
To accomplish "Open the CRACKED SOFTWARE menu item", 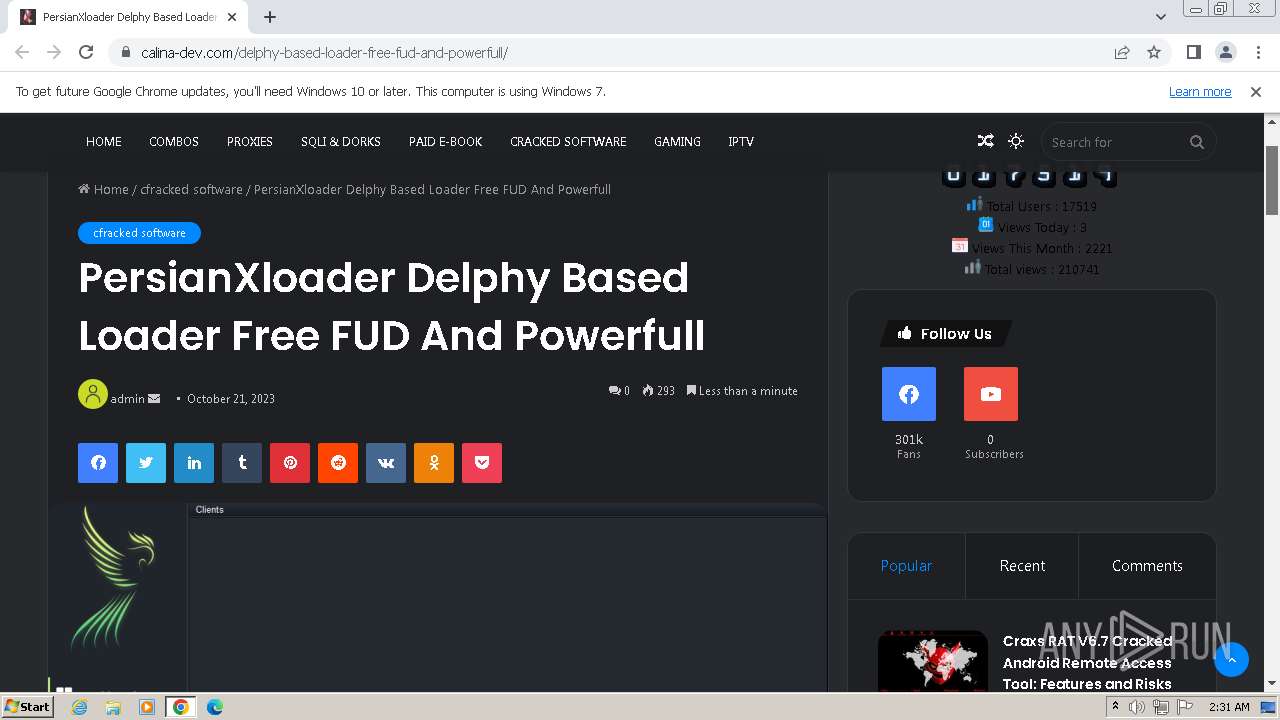I will (x=568, y=142).
